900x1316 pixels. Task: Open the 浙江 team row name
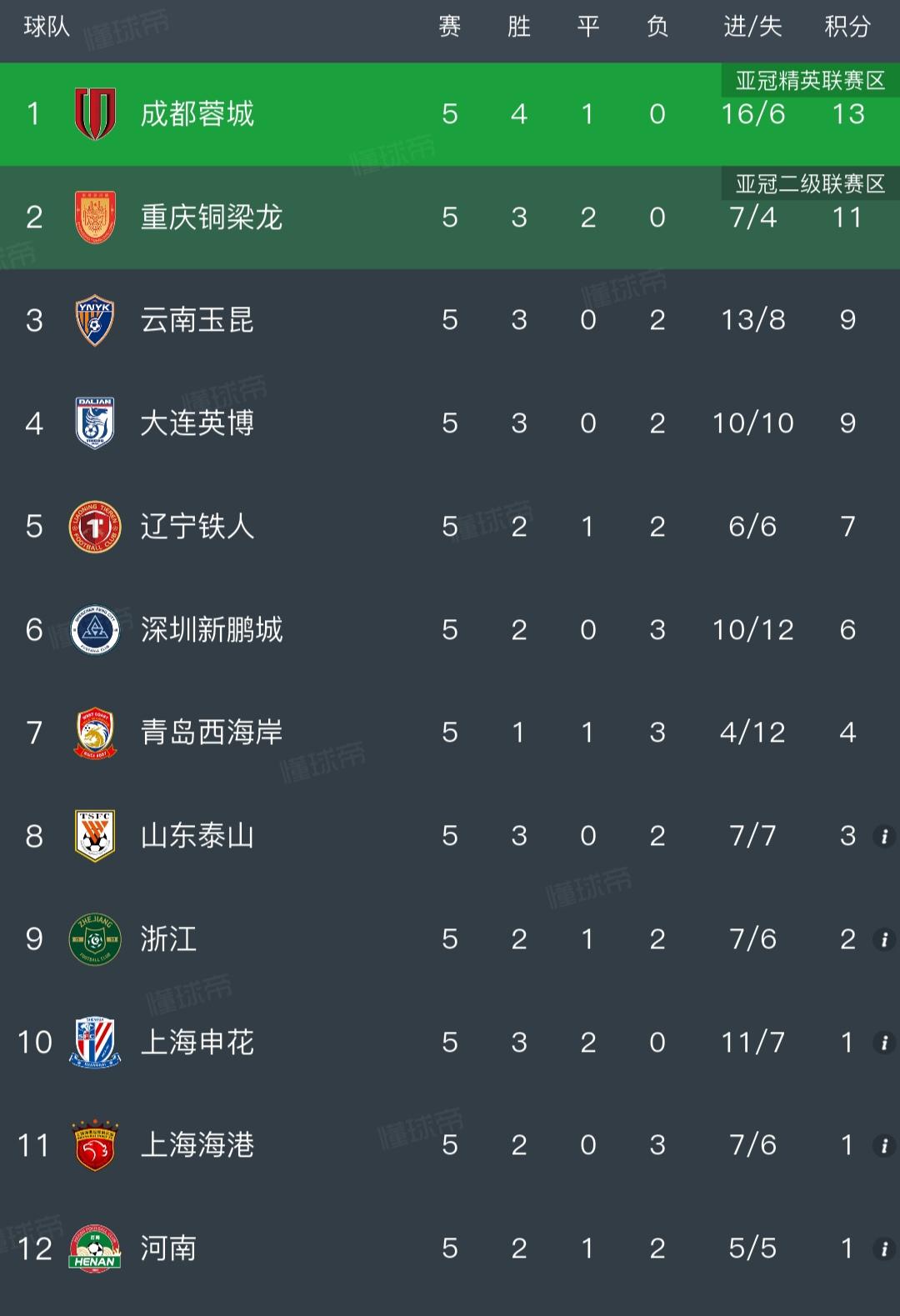pos(168,939)
